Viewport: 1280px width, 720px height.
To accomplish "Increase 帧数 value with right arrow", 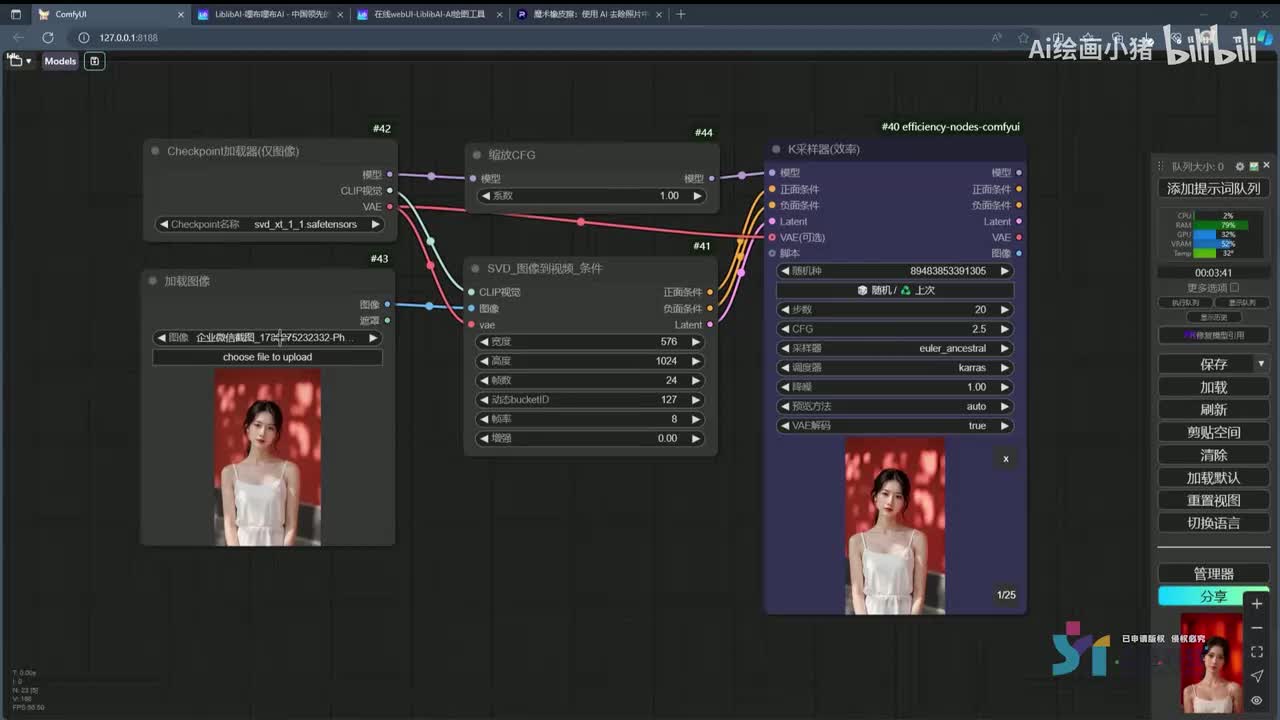I will pos(696,380).
